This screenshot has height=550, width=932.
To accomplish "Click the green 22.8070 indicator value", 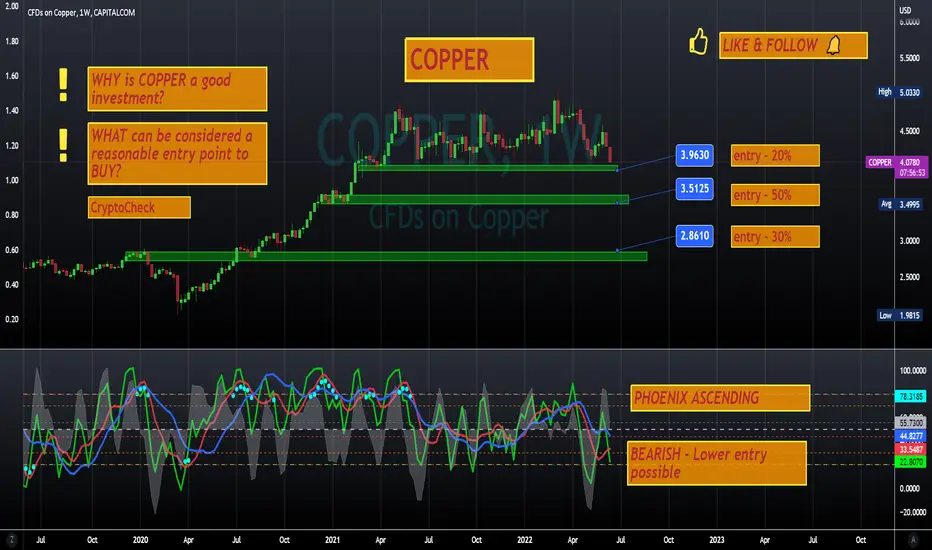I will [x=911, y=461].
